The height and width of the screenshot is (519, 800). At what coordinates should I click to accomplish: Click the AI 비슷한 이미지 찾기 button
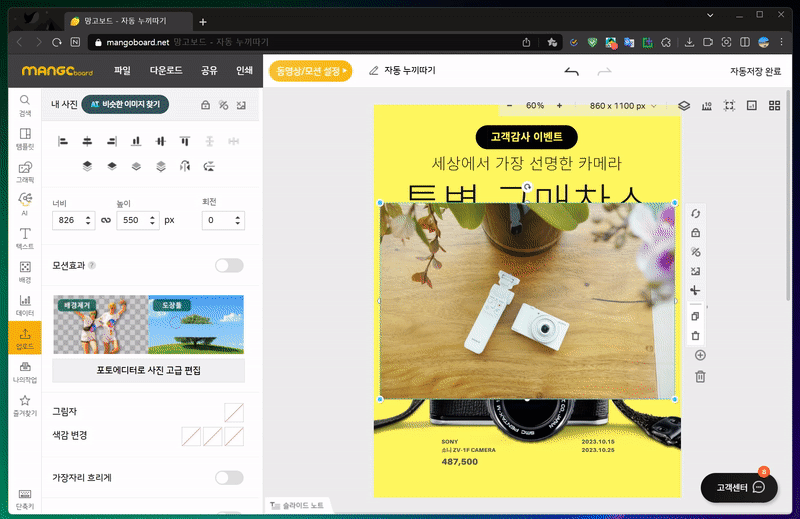[x=125, y=105]
